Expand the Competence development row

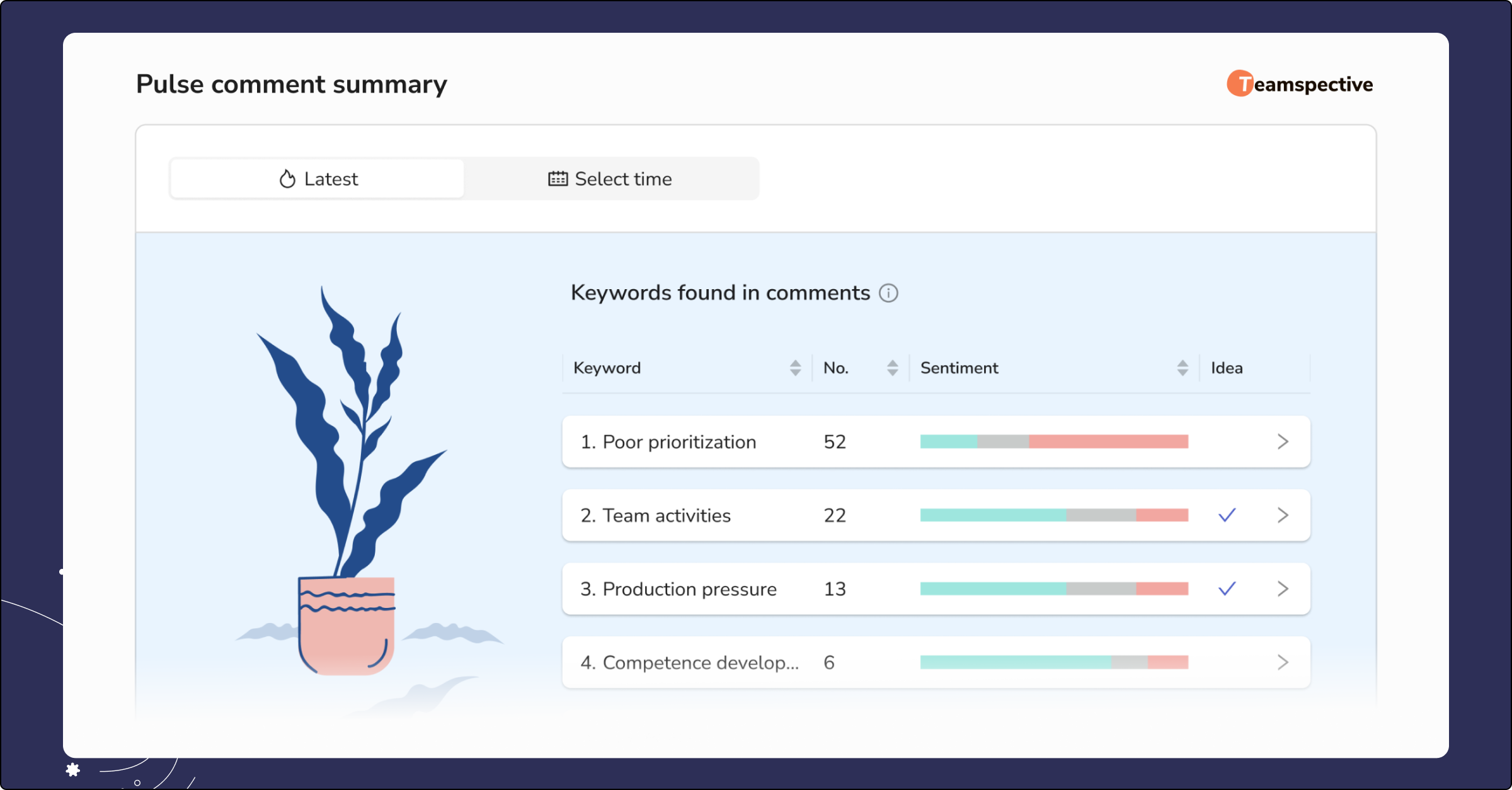[1283, 662]
